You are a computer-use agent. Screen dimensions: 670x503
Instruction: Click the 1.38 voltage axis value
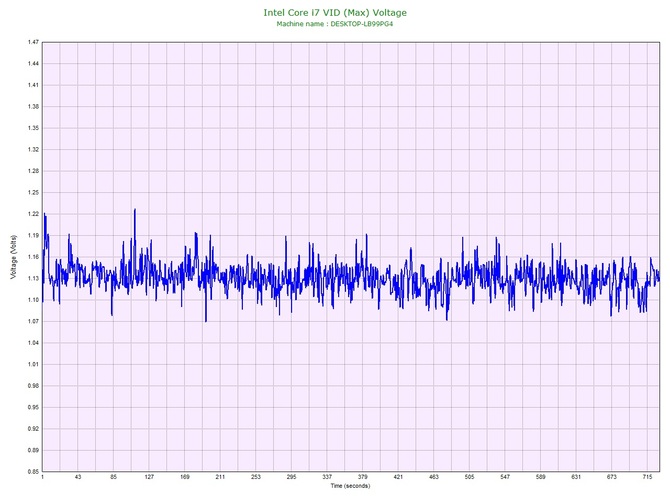coord(33,106)
